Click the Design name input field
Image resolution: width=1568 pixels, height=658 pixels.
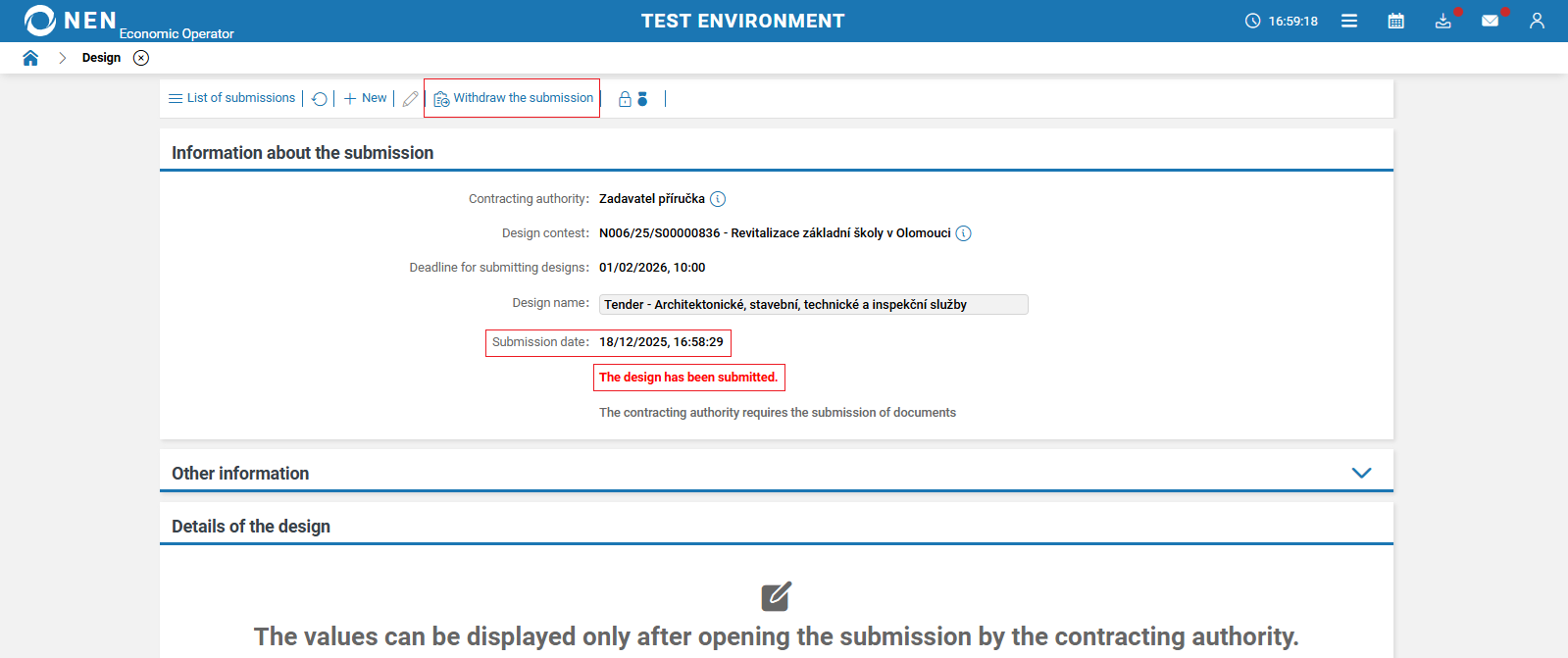point(812,304)
